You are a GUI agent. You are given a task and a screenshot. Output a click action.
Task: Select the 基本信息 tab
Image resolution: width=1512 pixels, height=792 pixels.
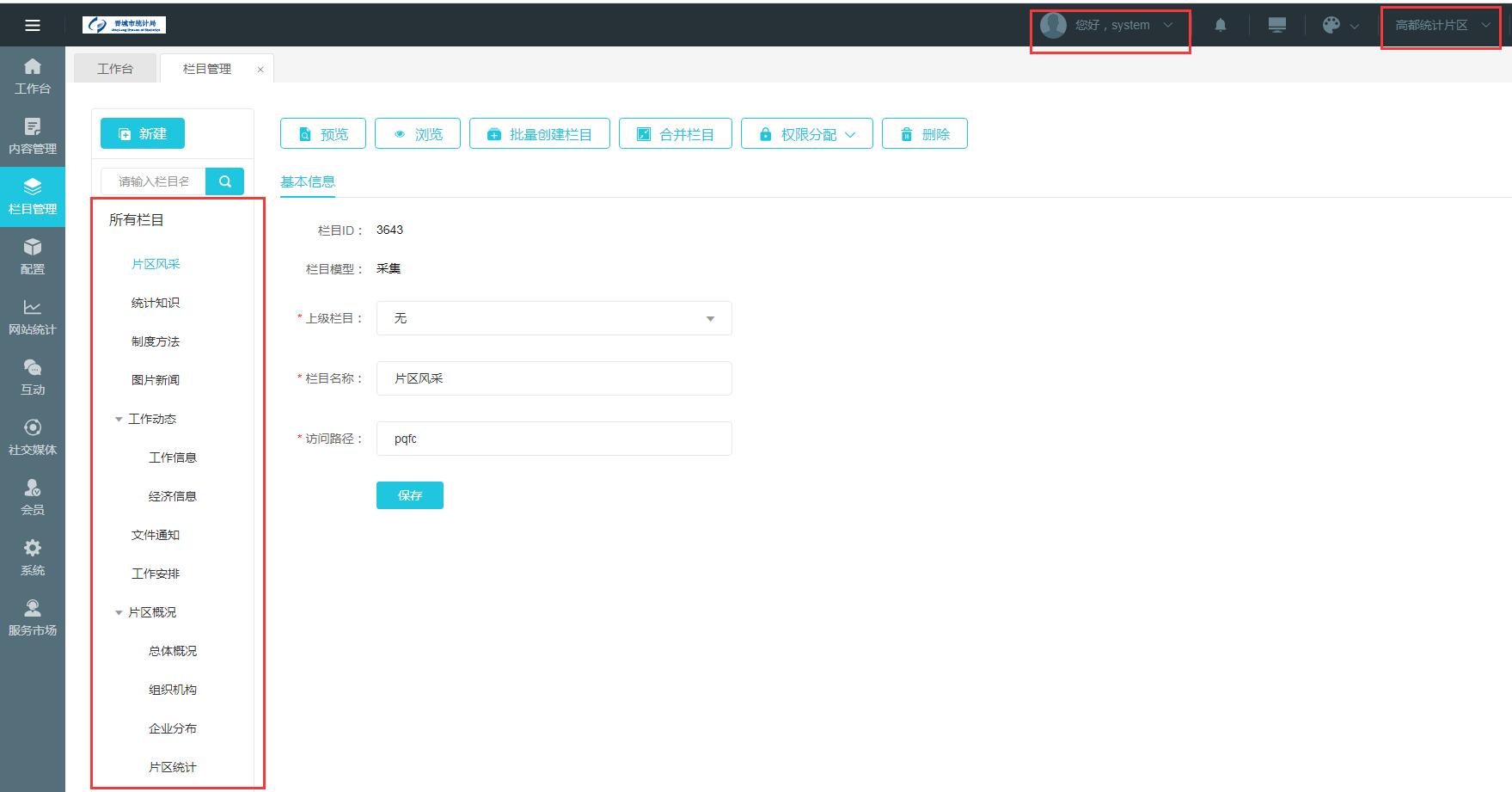308,181
